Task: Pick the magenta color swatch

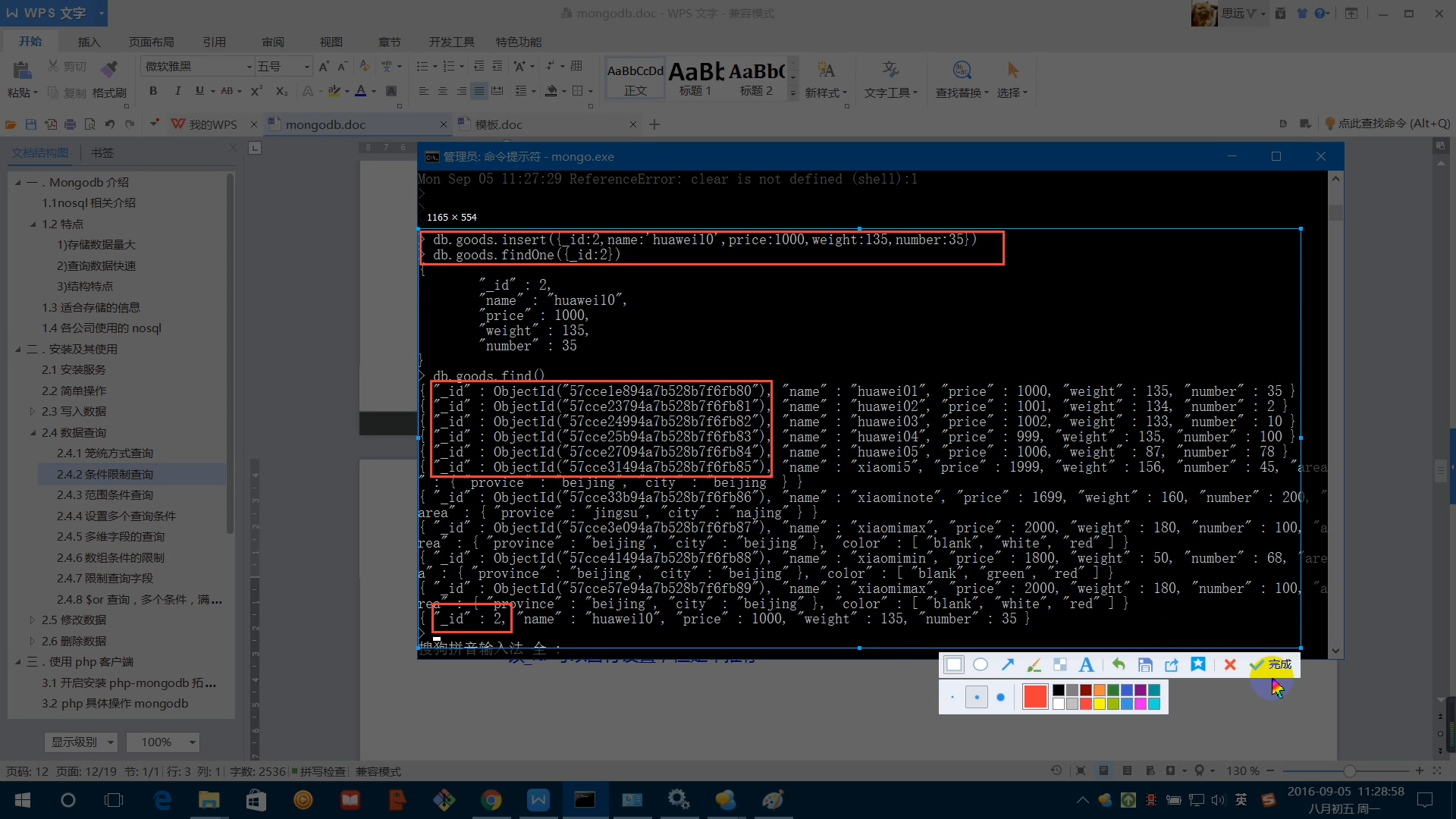Action: pyautogui.click(x=1140, y=704)
